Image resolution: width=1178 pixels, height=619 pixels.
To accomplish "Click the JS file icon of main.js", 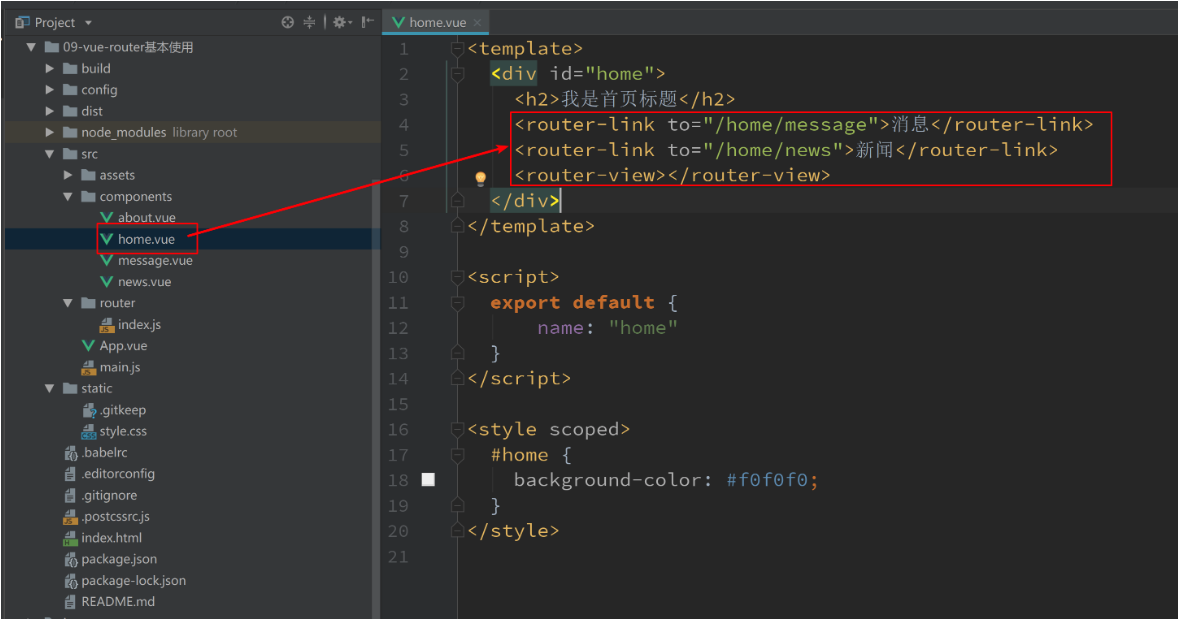I will (x=89, y=367).
